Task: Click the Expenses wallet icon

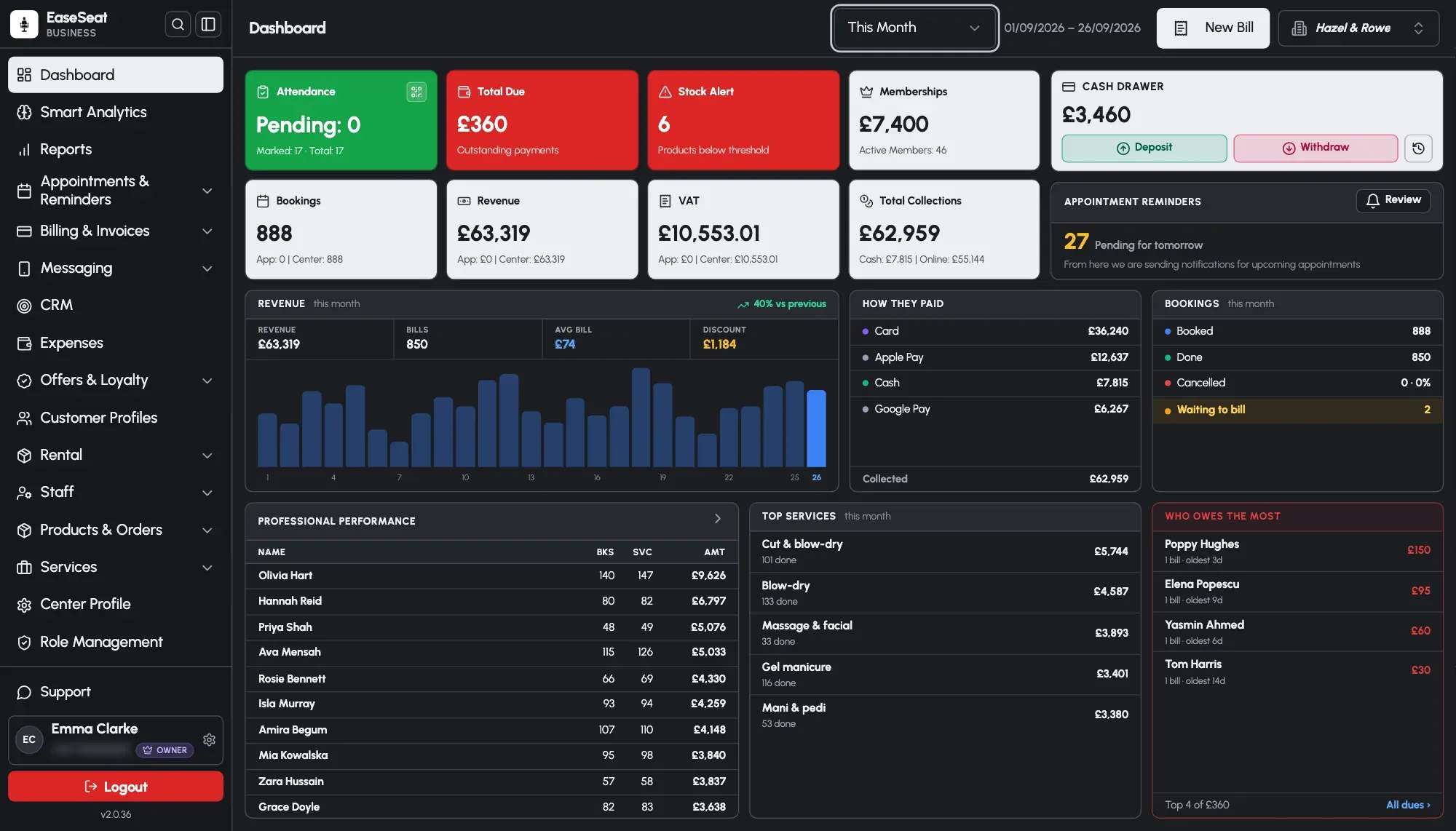Action: [x=24, y=343]
